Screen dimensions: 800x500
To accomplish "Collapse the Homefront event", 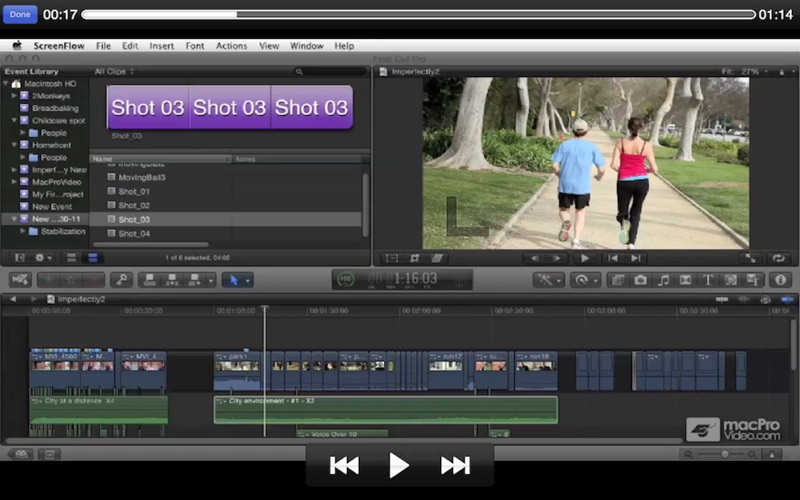I will [14, 145].
